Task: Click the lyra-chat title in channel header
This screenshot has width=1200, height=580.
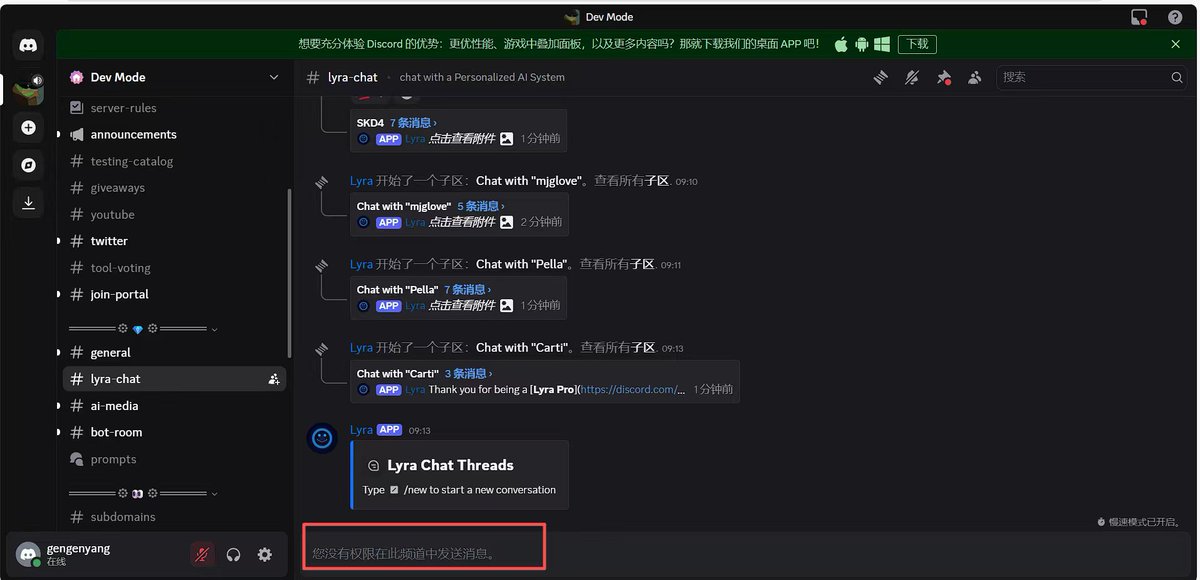Action: pyautogui.click(x=353, y=77)
